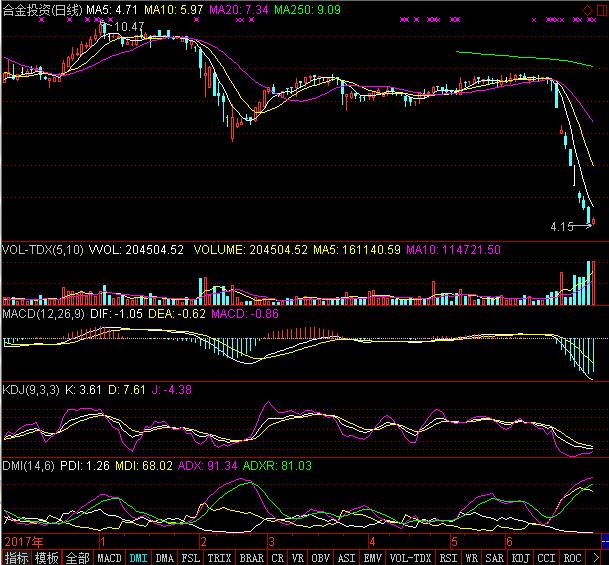Select the TRIX indicator tab
Viewport: 609px width, 565px height.
(x=219, y=558)
